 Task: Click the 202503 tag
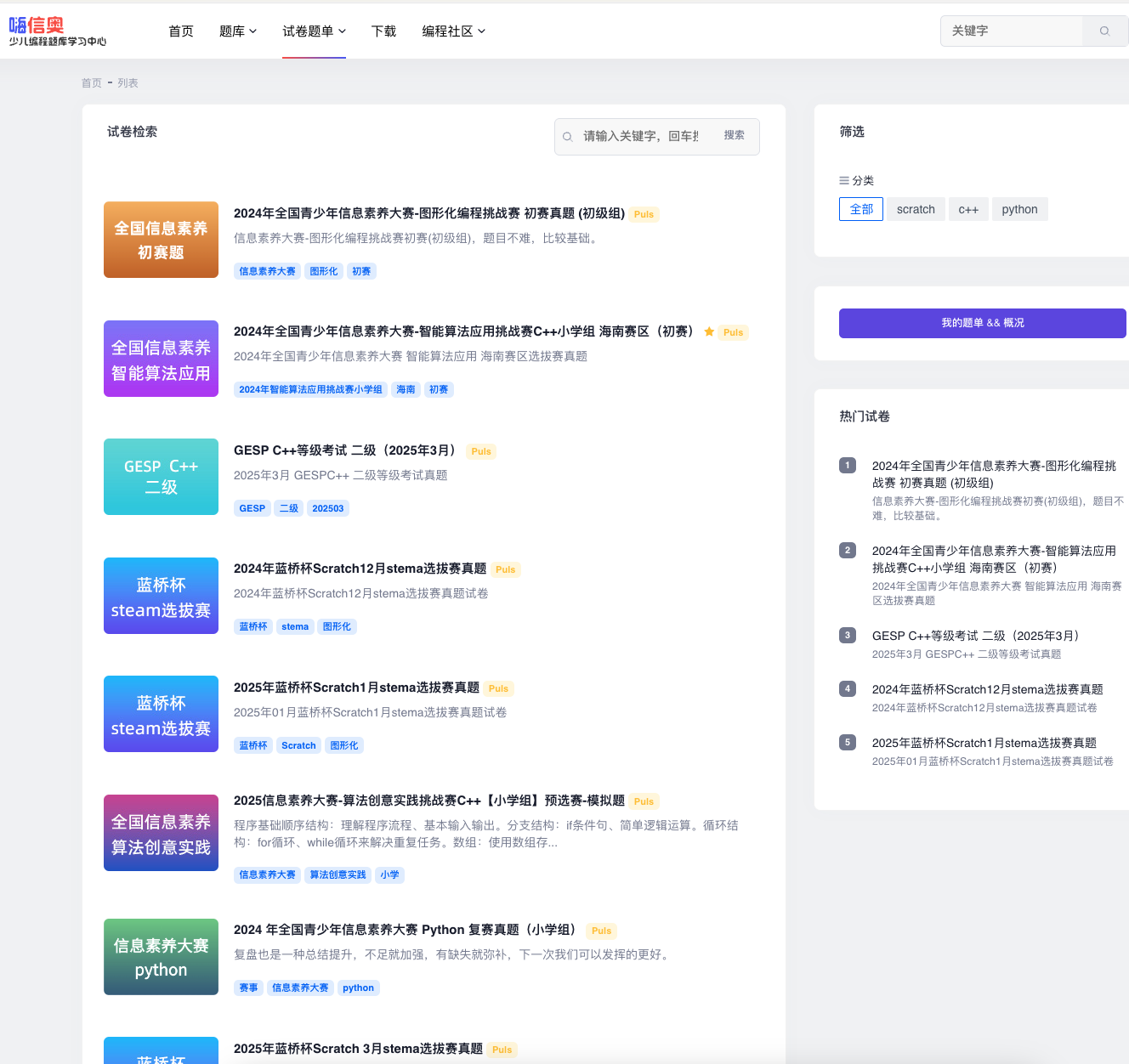point(328,508)
